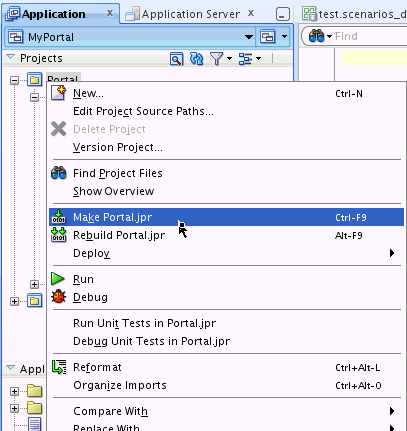
Task: Switch to the Application Server tab
Action: click(x=190, y=14)
